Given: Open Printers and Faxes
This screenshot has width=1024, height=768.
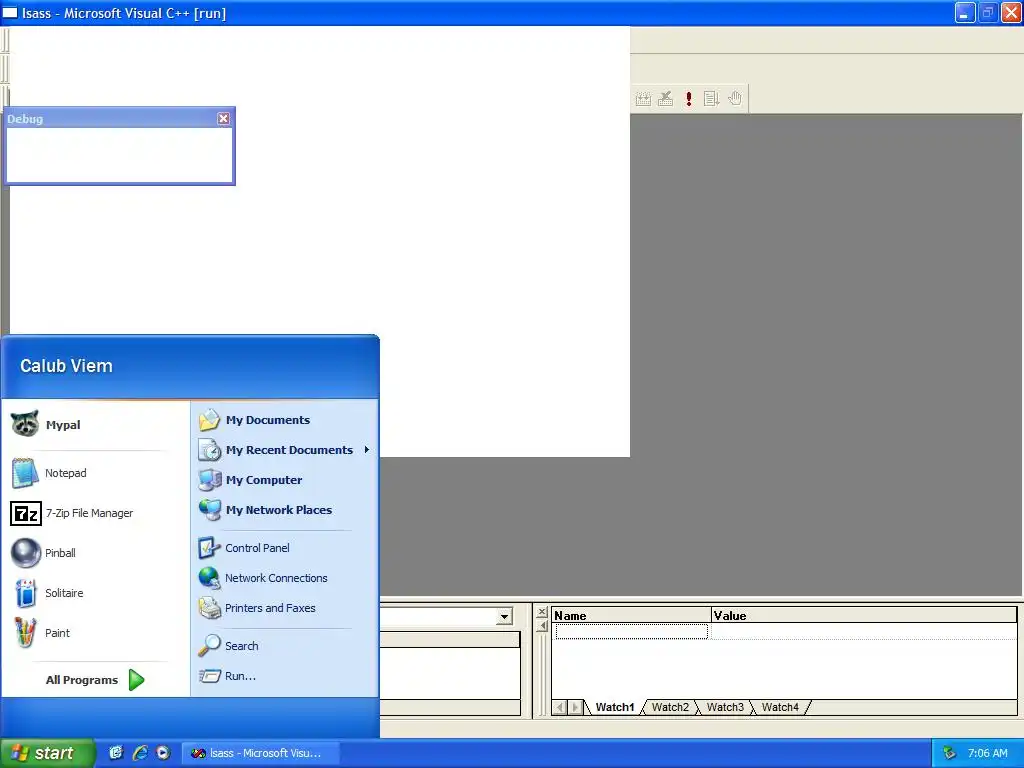Looking at the screenshot, I should 285,608.
